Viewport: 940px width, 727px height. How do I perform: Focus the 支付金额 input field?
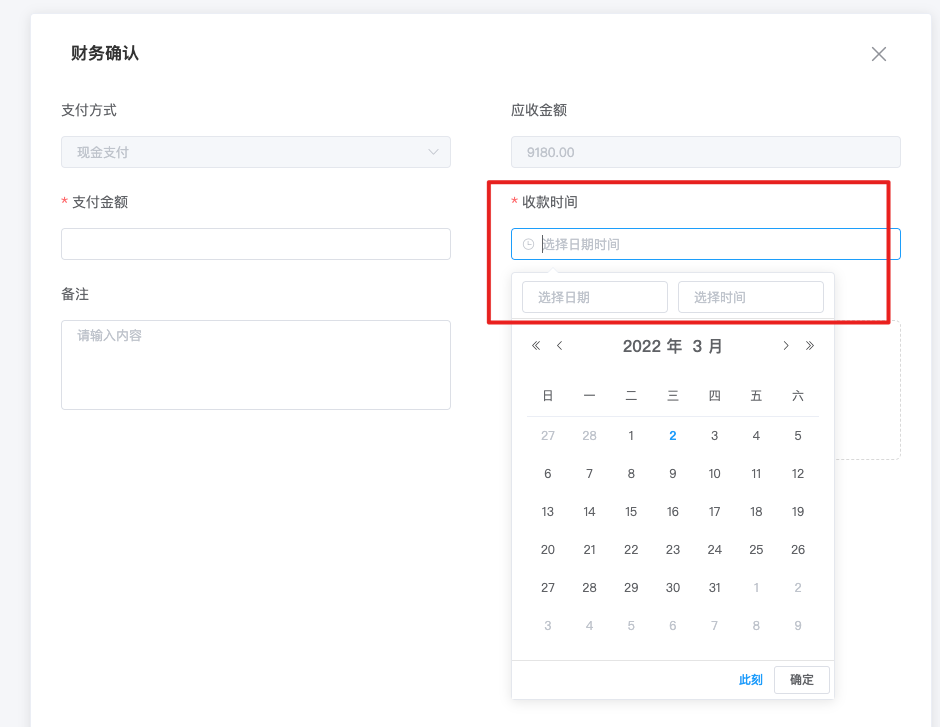[x=255, y=244]
